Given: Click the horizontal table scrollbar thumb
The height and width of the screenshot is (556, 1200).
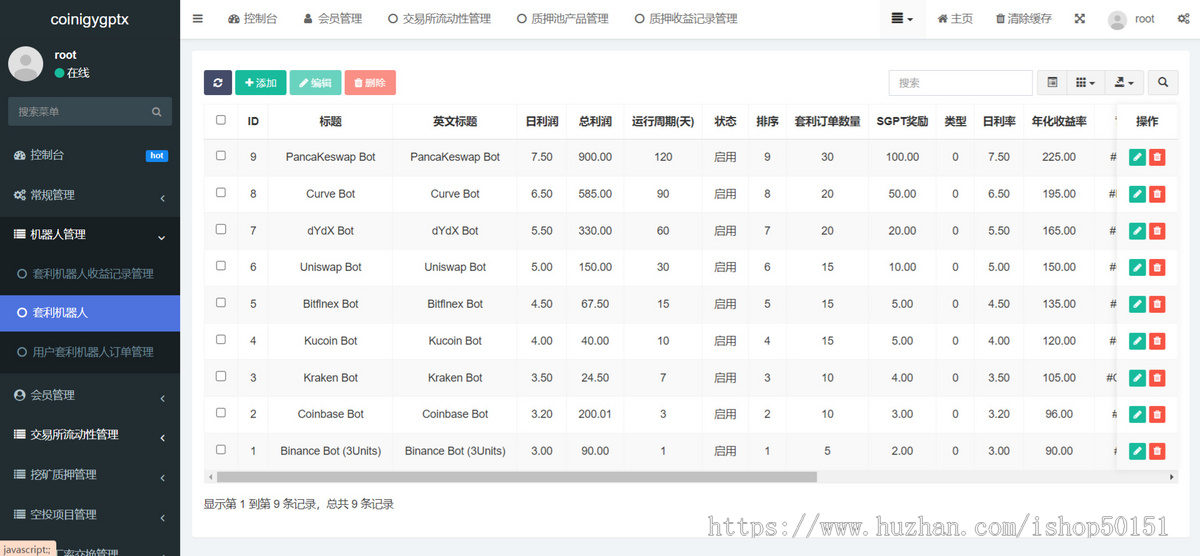Looking at the screenshot, I should coord(516,477).
